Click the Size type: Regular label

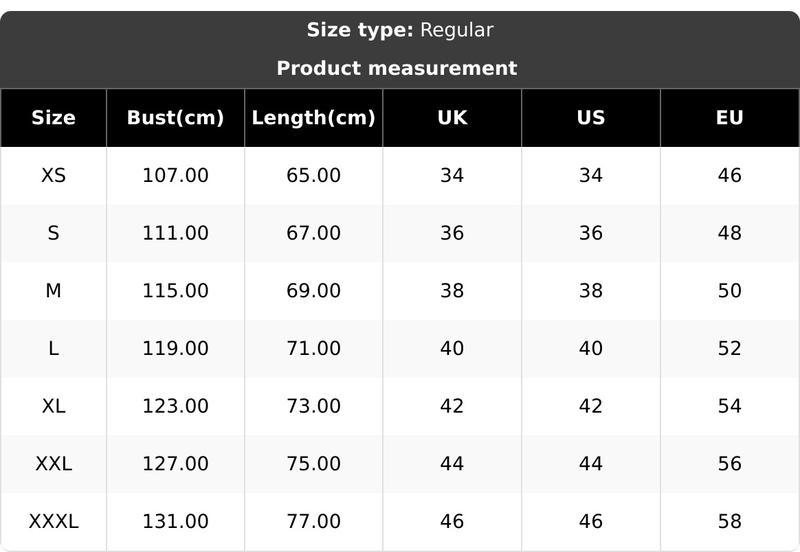coord(400,30)
